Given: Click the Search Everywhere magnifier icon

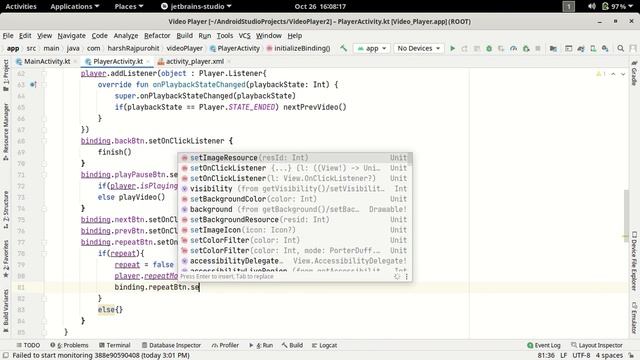Looking at the screenshot, I should click(620, 48).
